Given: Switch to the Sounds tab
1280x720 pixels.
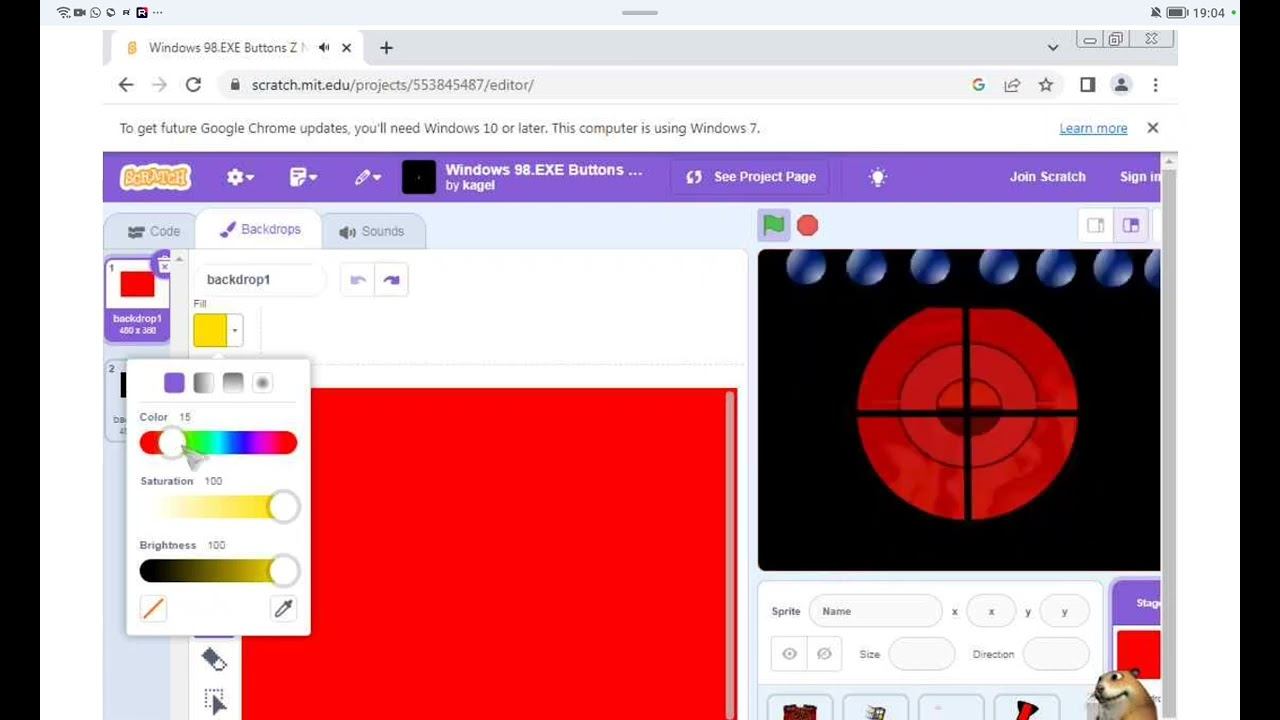Looking at the screenshot, I should (372, 231).
